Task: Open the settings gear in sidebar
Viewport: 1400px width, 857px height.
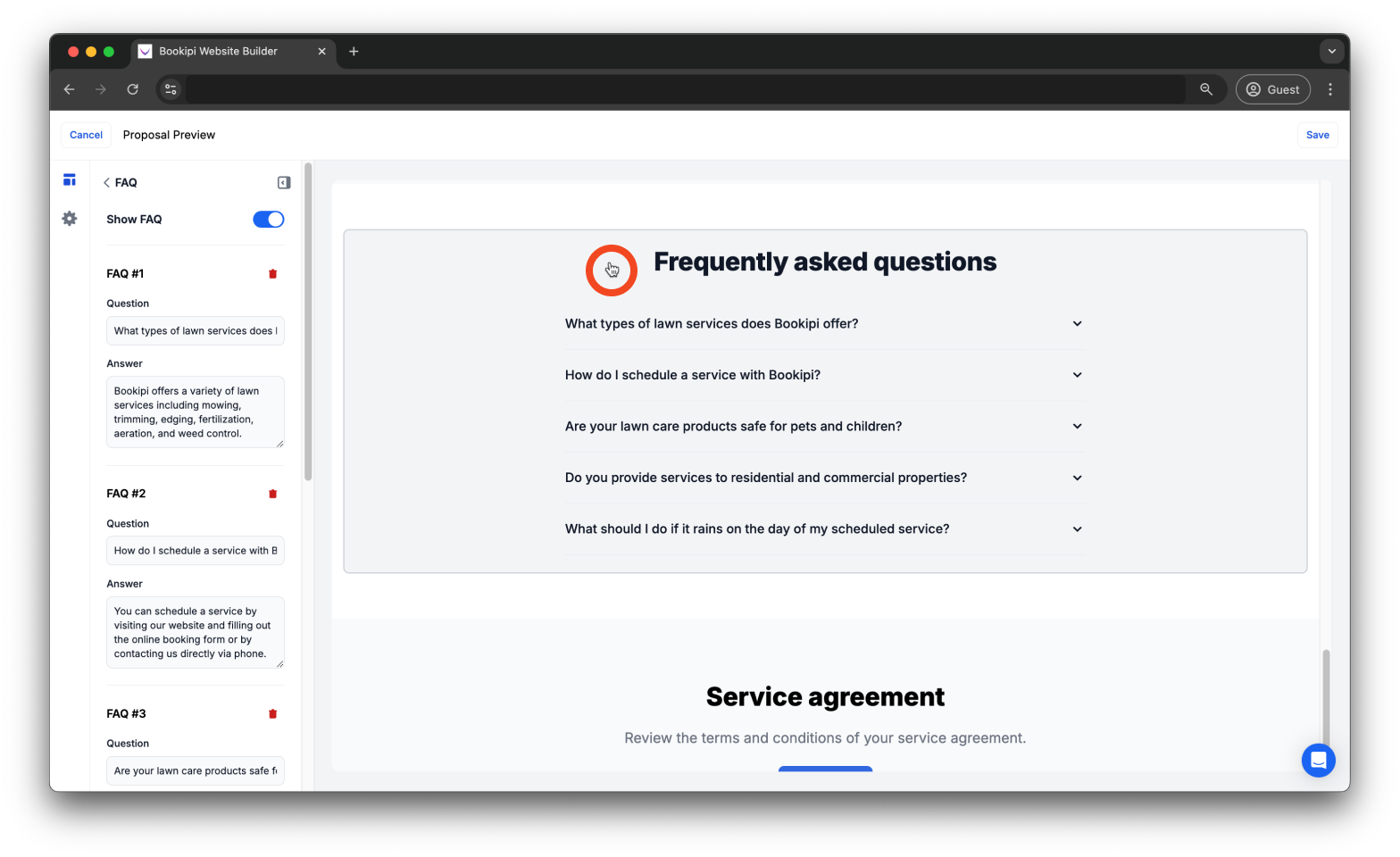Action: coord(70,219)
